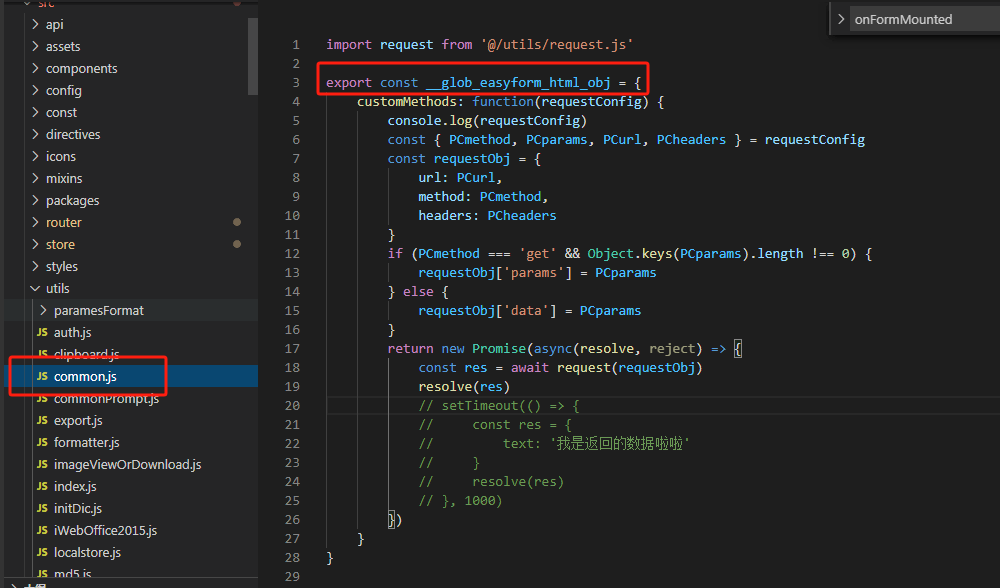Click the JS icon beside auth.js
Viewport: 1000px width, 588px height.
coord(42,332)
